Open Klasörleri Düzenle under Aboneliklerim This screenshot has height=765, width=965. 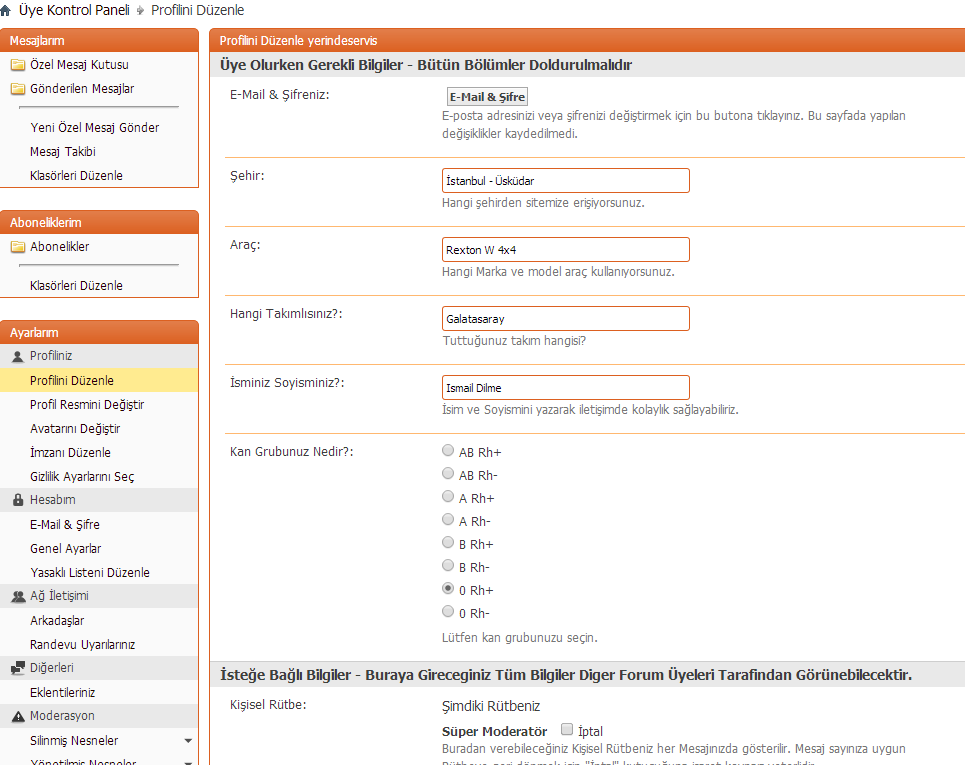click(76, 286)
